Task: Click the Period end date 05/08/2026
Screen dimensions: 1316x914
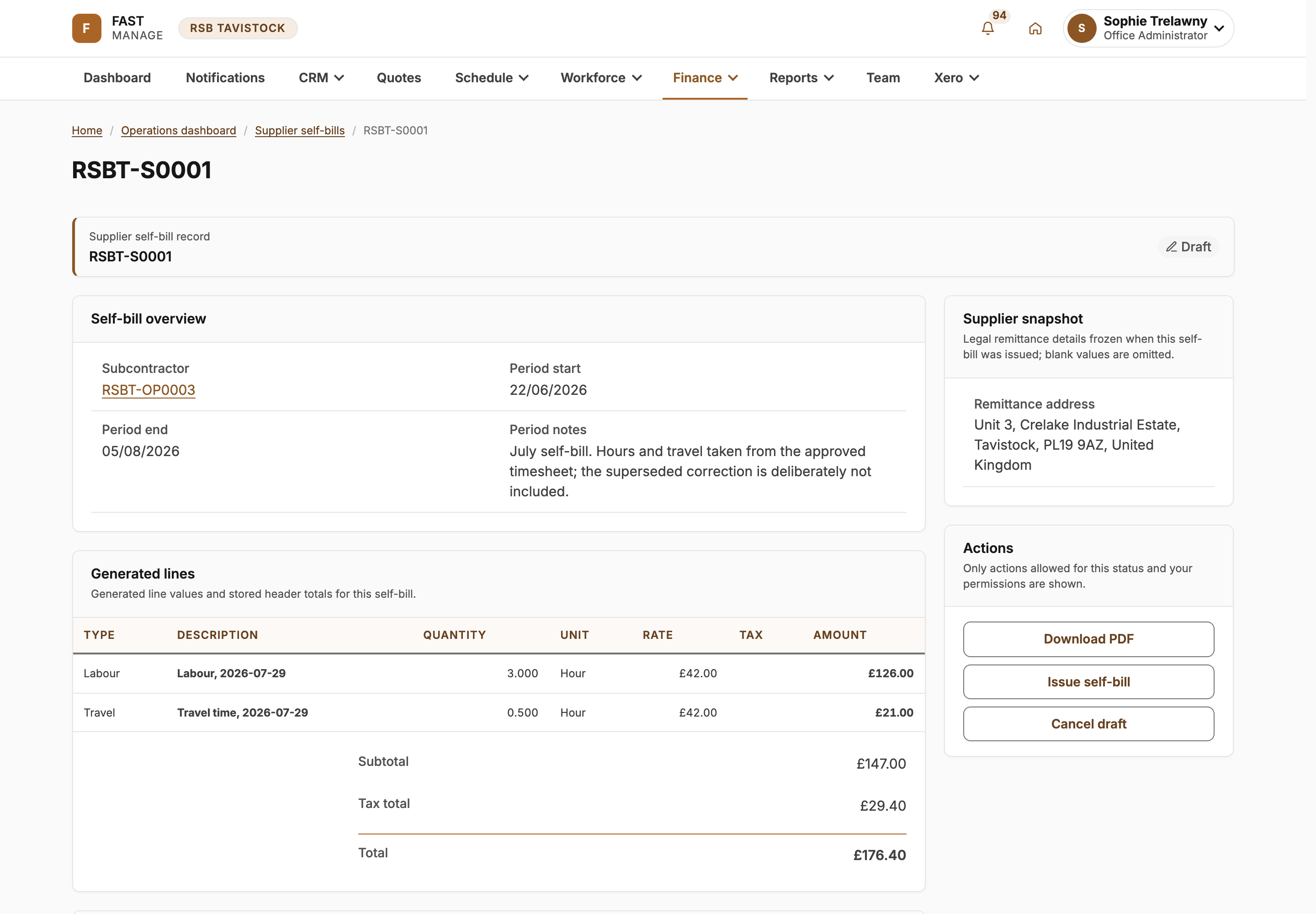Action: pyautogui.click(x=141, y=451)
